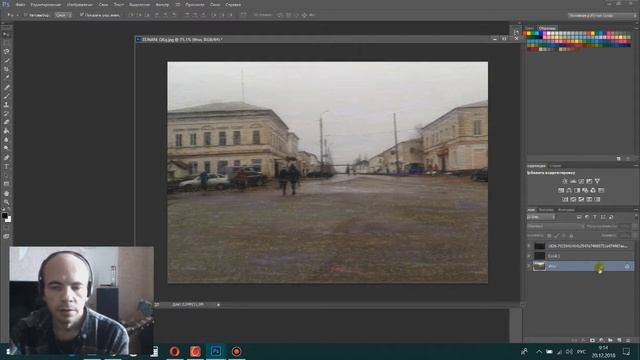Open the Файл menu

20,4
